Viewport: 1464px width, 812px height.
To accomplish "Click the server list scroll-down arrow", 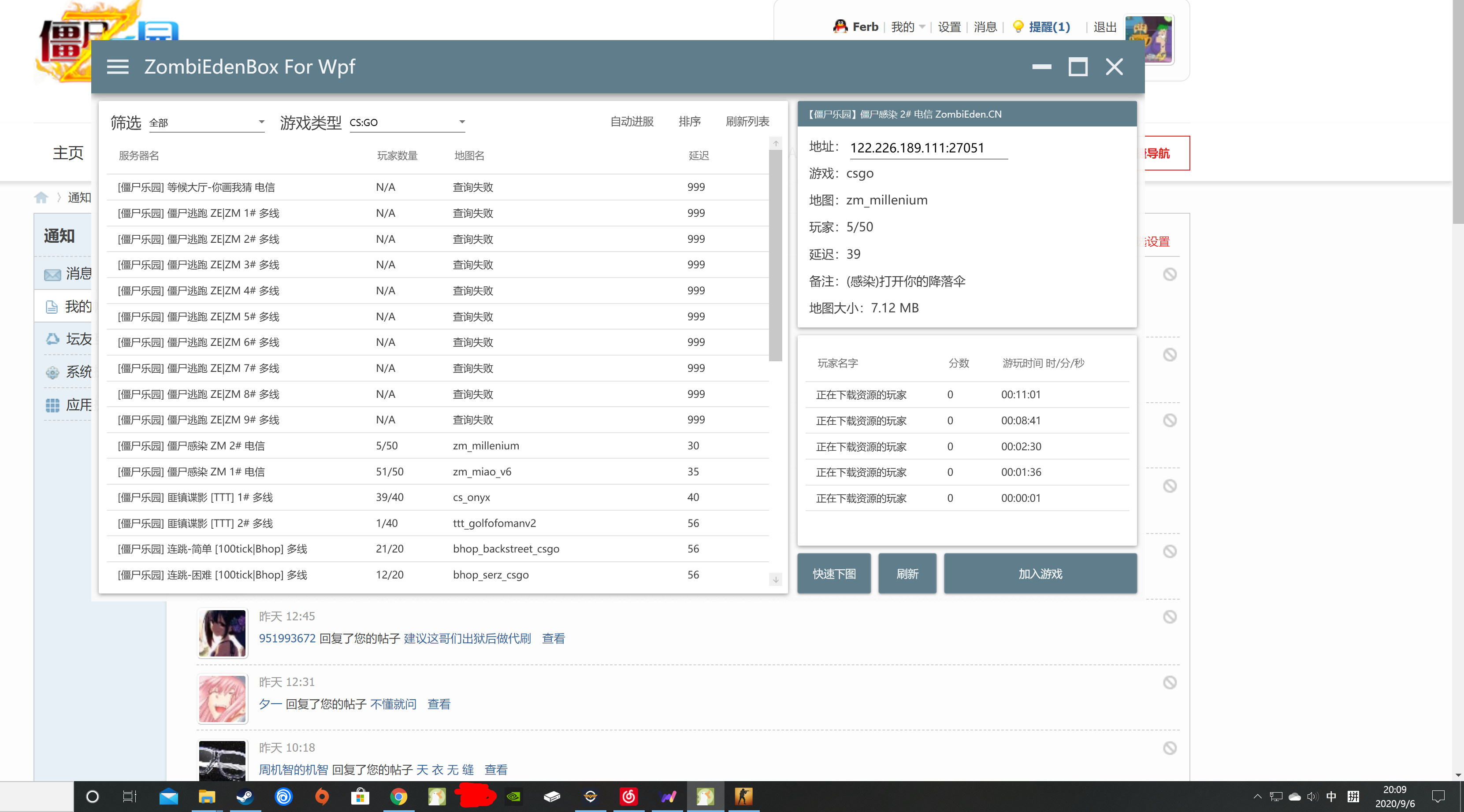I will pos(775,579).
